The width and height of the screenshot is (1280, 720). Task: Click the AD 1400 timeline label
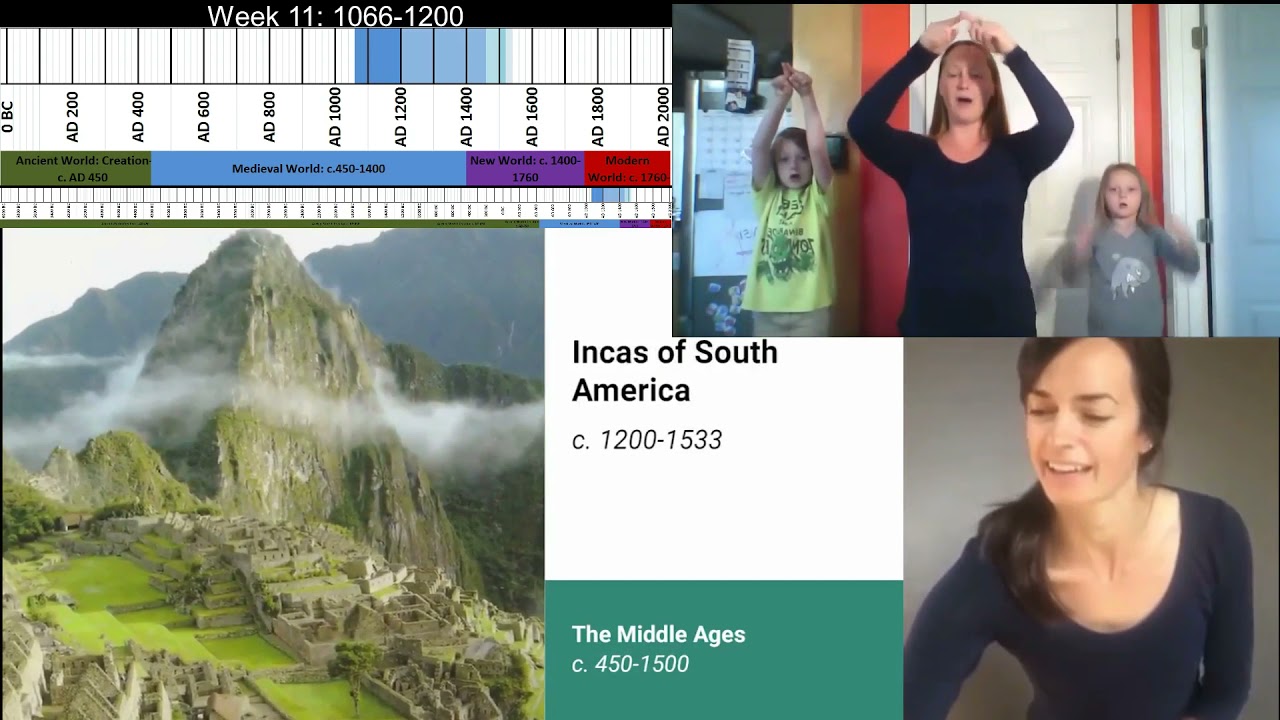[x=466, y=117]
